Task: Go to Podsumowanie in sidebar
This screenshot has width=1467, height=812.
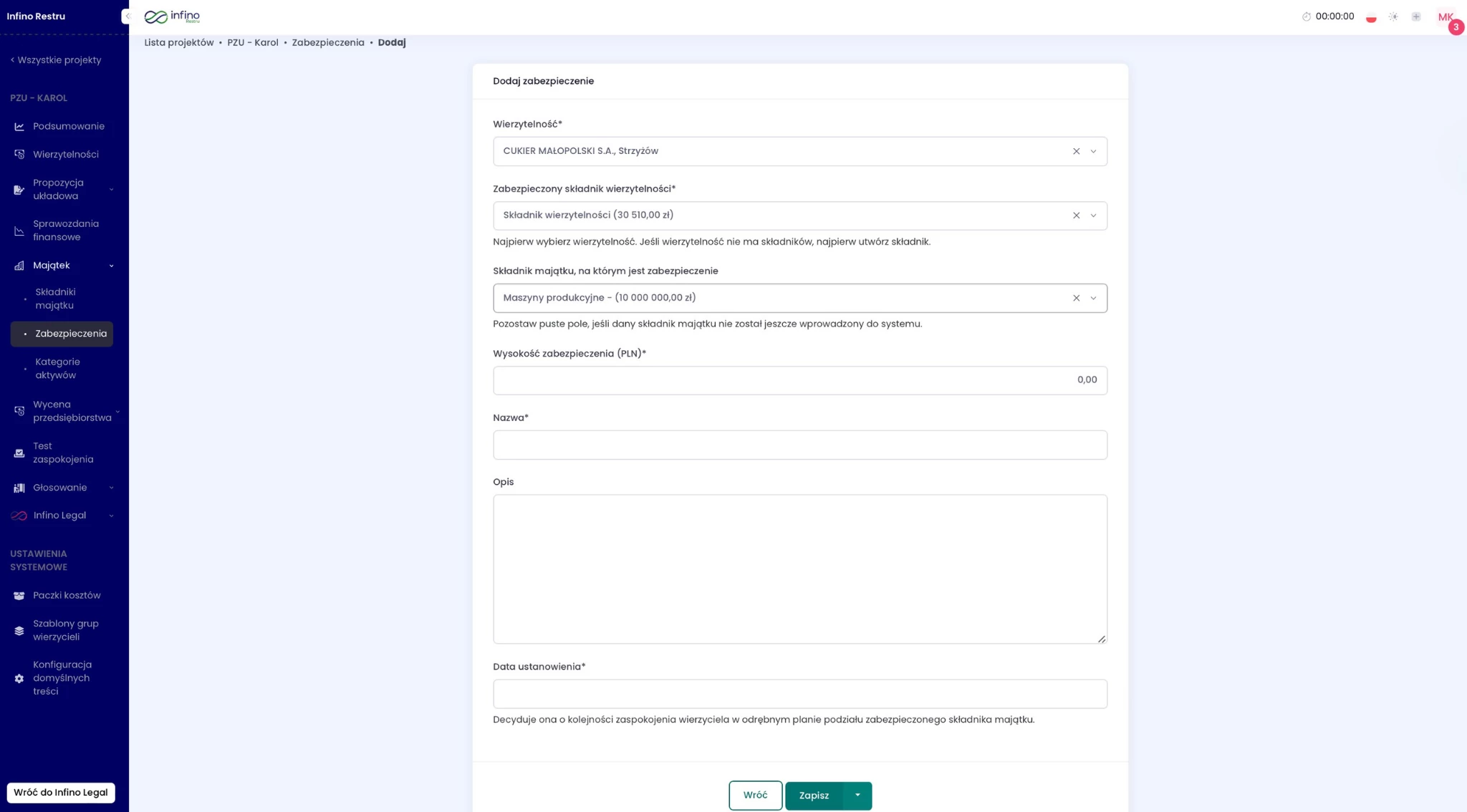Action: (x=68, y=126)
